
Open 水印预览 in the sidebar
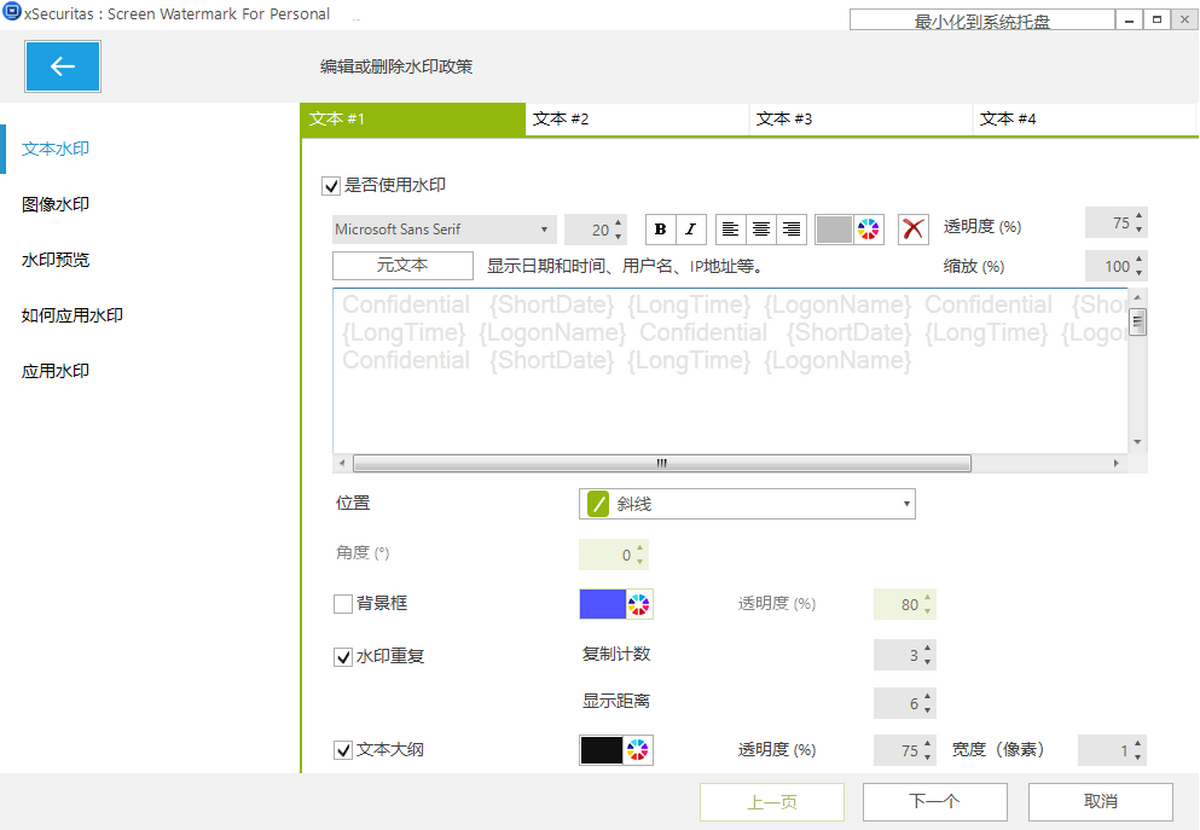pos(56,260)
